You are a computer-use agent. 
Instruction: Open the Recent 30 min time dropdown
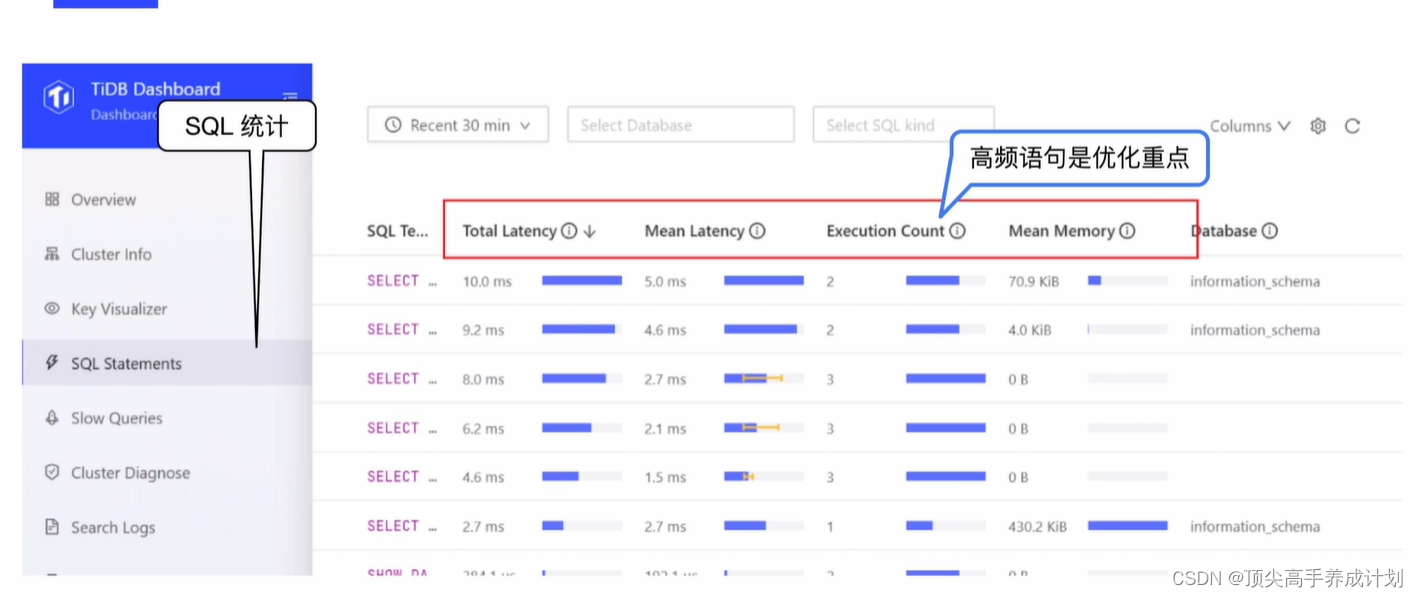click(x=457, y=124)
